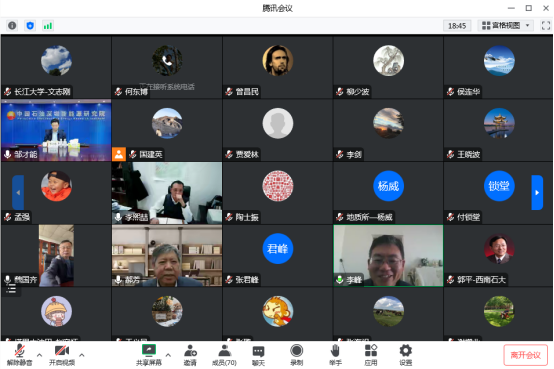Image resolution: width=554 pixels, height=369 pixels.
Task: Open the chat panel
Action: tap(258, 355)
